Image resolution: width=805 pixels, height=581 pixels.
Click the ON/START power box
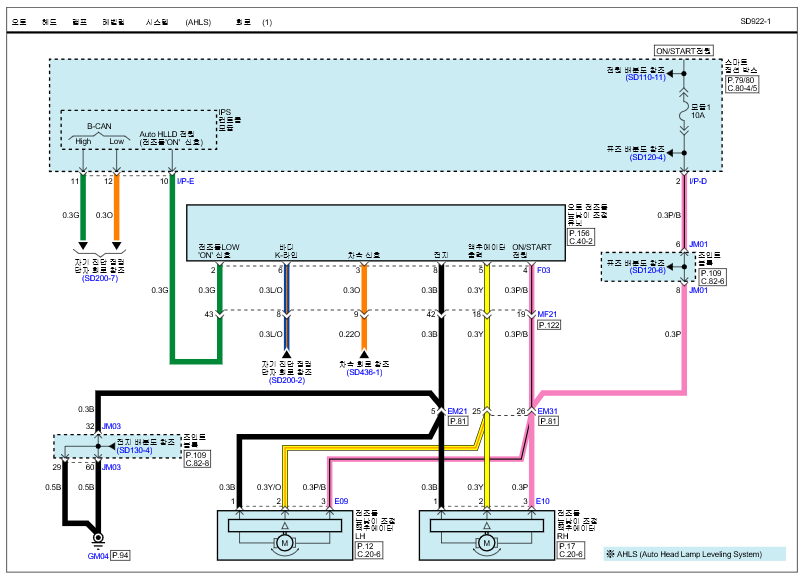684,51
